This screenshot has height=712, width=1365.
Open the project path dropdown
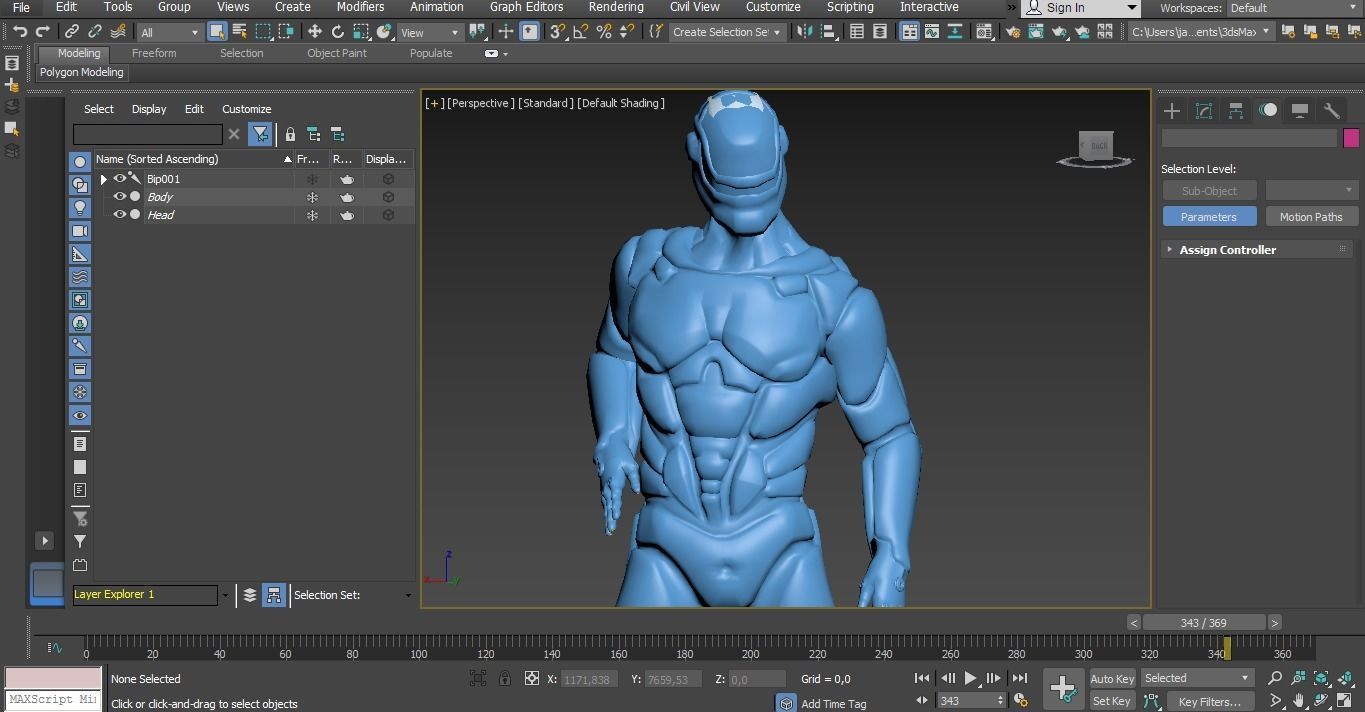1201,32
